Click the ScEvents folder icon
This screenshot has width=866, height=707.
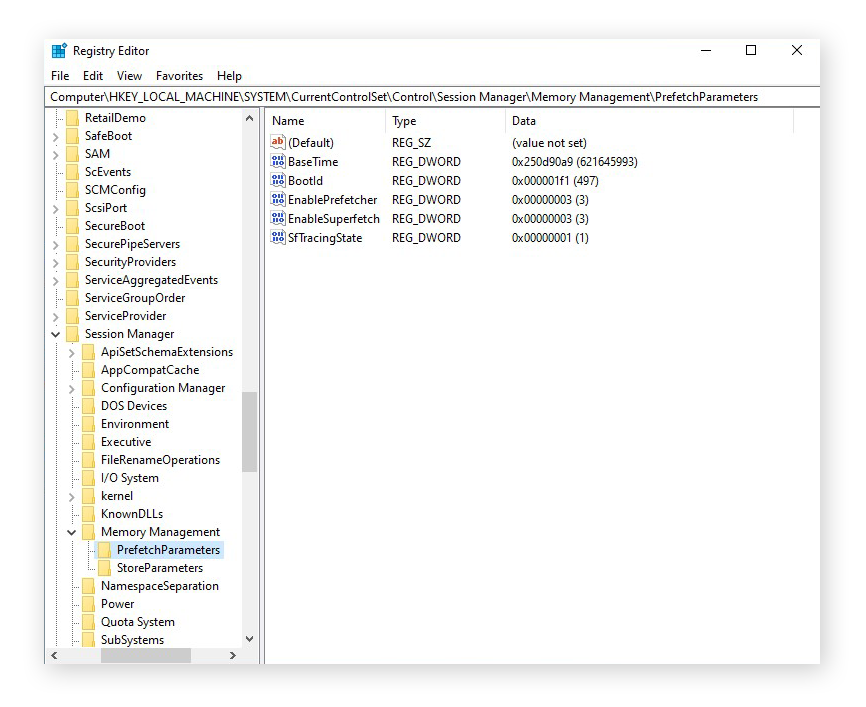[x=72, y=172]
